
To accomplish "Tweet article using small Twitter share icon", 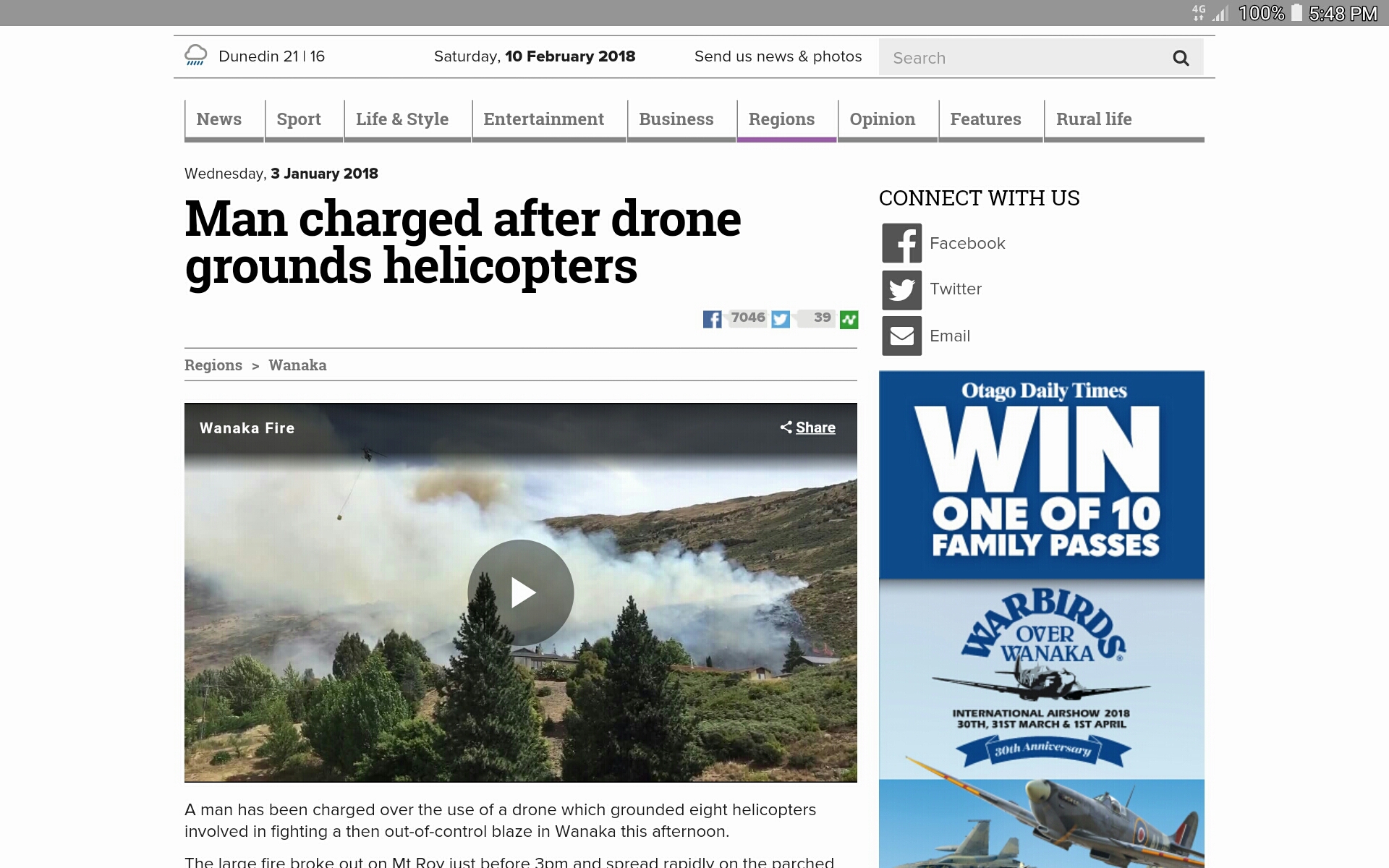I will point(781,319).
